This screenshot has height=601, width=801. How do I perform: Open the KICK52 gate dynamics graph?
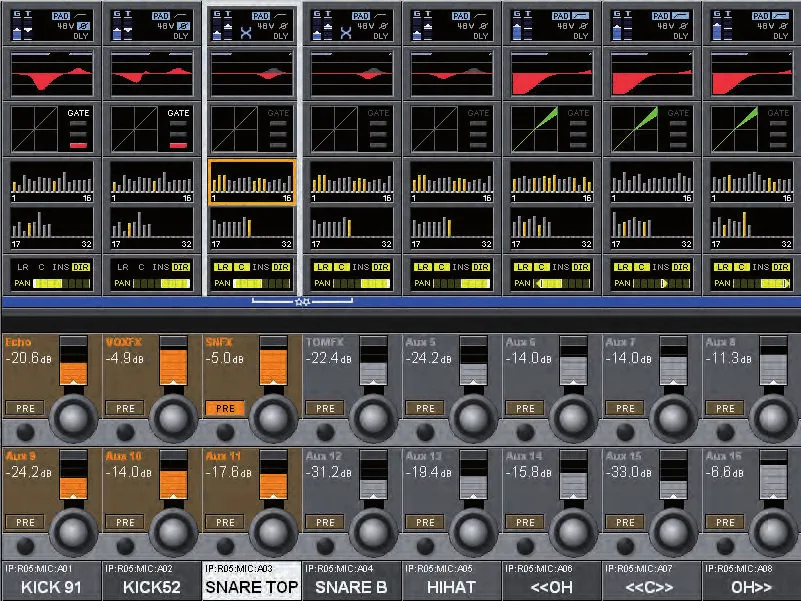[x=152, y=129]
